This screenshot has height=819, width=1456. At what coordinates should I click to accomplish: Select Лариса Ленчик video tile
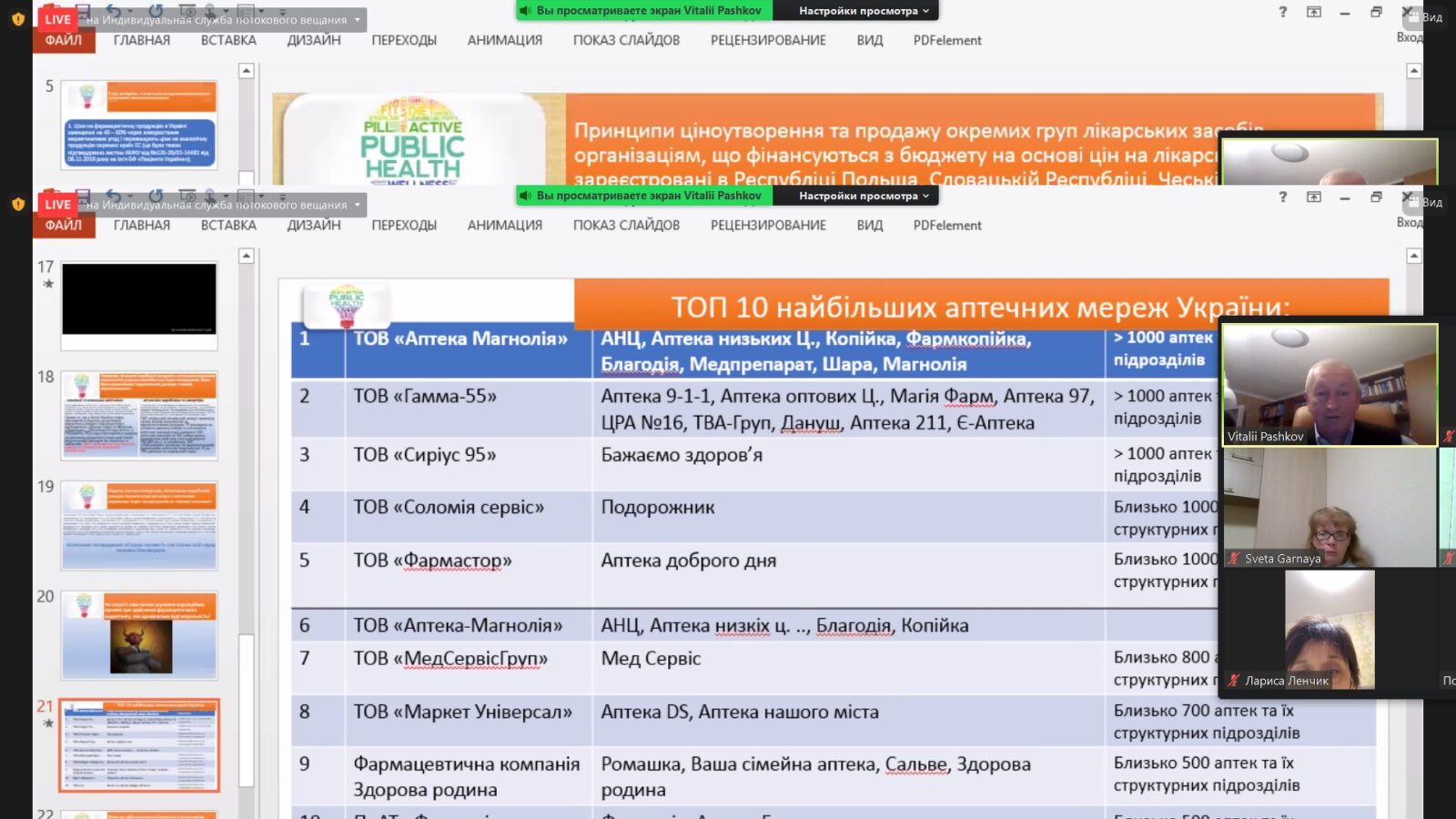coord(1330,630)
